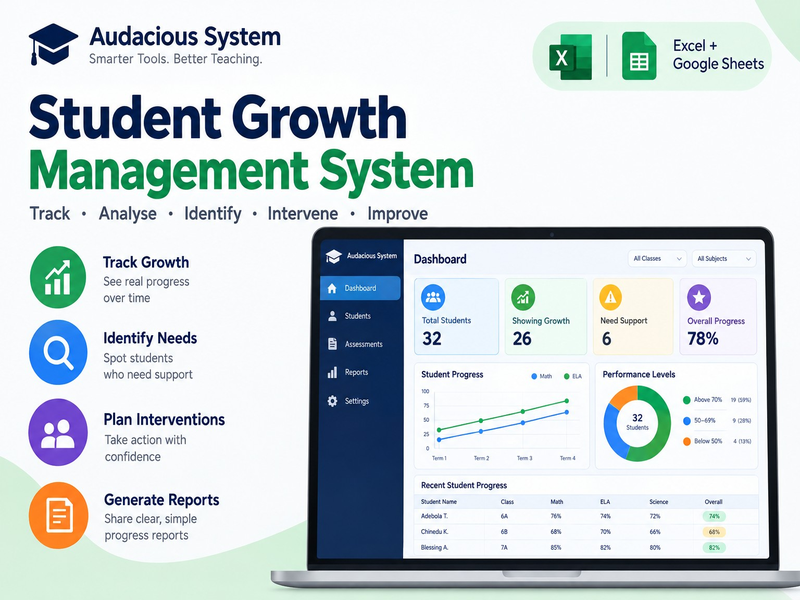Viewport: 800px width, 600px height.
Task: Click the orange Below 50% legend dot
Action: click(x=687, y=441)
